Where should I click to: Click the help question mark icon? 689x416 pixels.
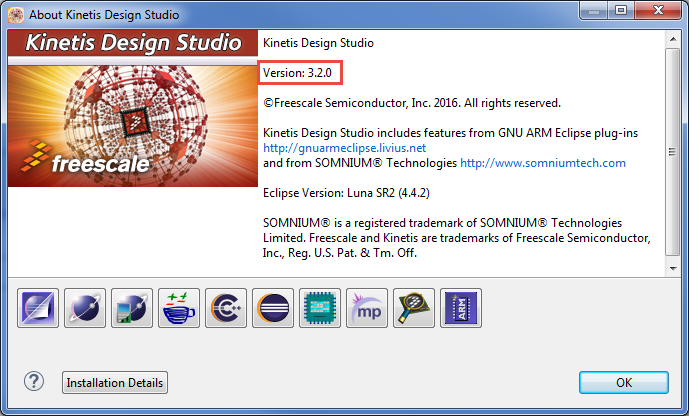click(x=34, y=381)
